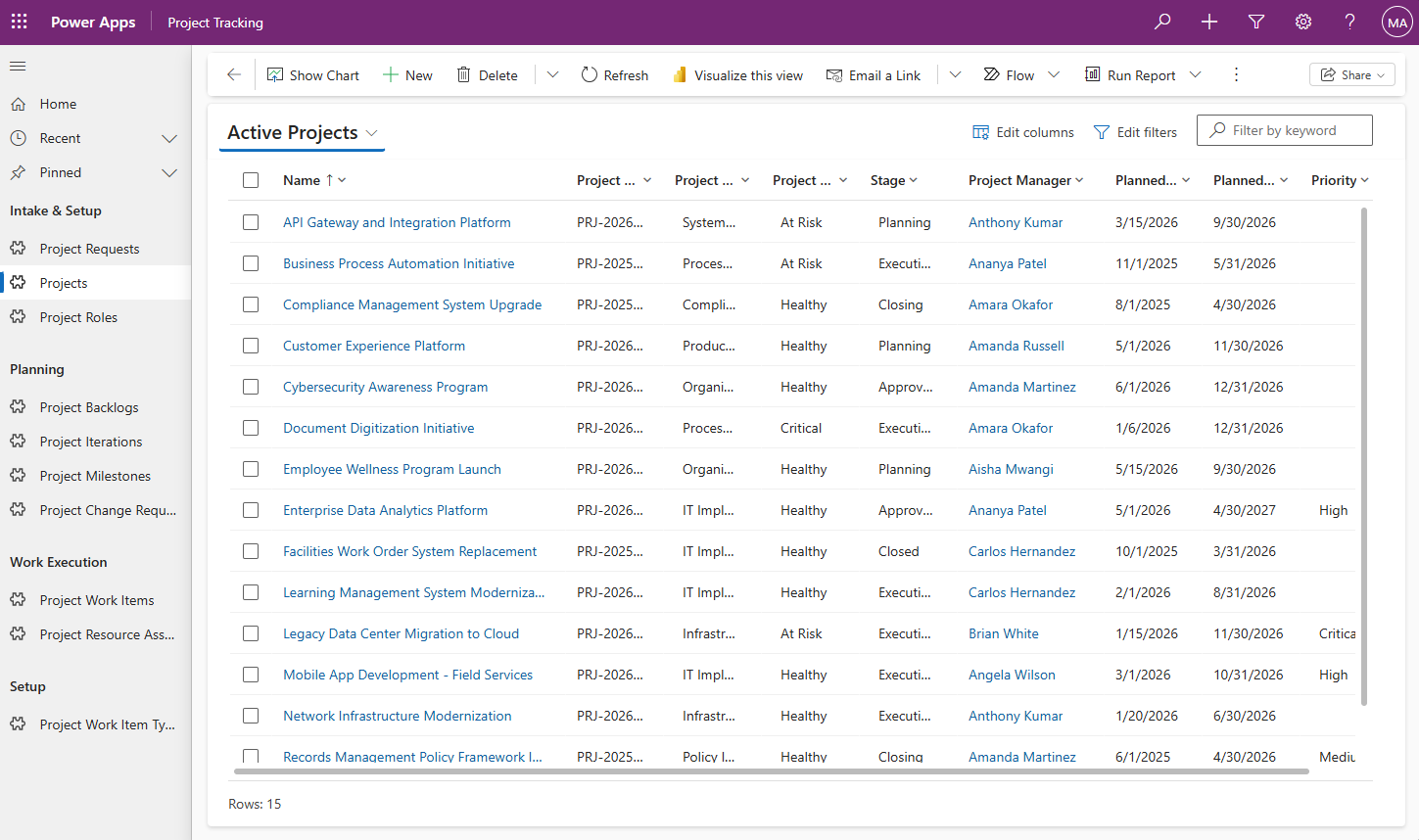Open the Network Infrastructure Modernization project
The width and height of the screenshot is (1419, 840).
397,716
